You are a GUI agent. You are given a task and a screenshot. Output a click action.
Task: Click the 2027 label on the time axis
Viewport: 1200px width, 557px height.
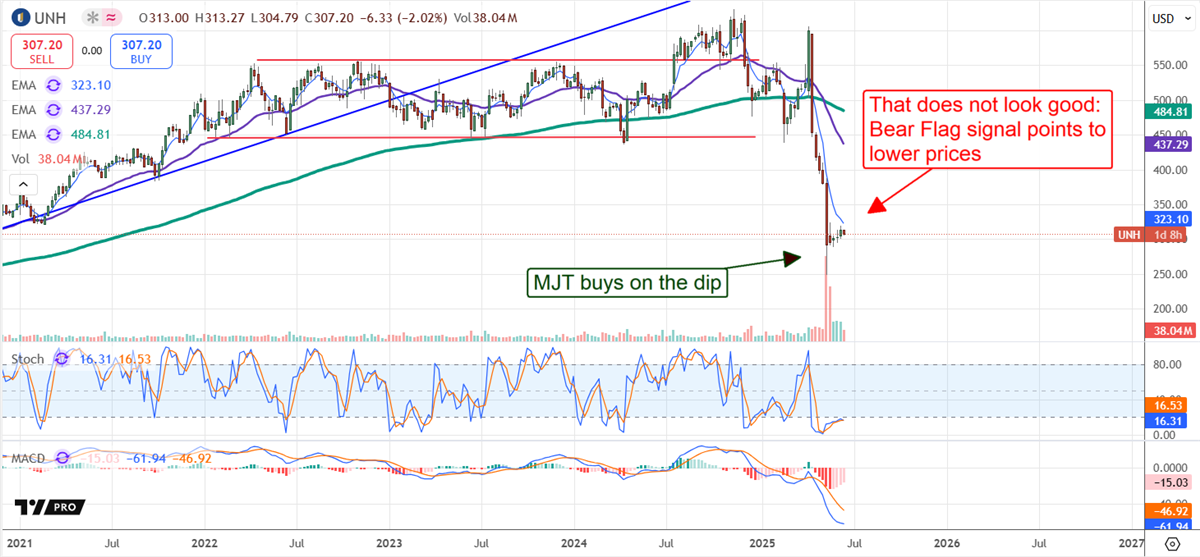coord(1132,544)
